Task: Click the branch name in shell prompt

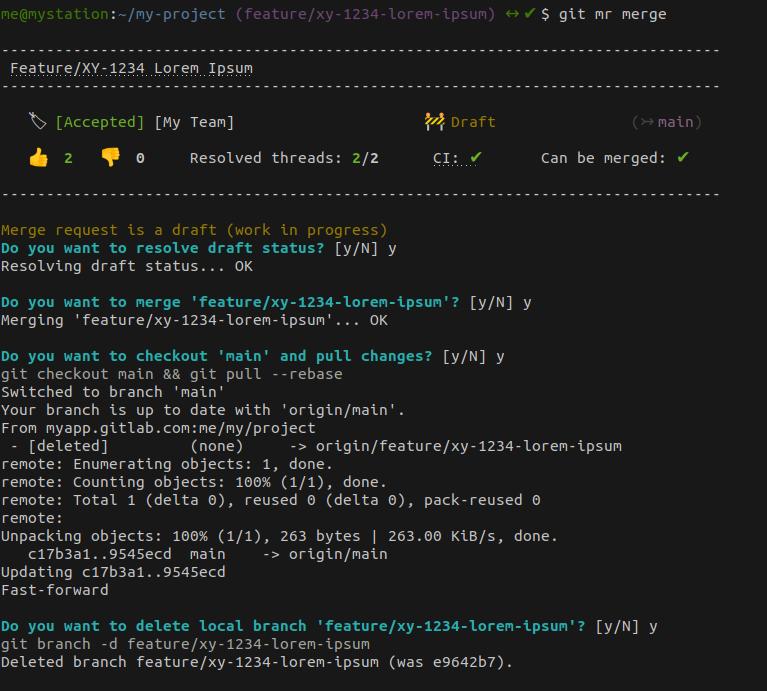Action: [365, 14]
